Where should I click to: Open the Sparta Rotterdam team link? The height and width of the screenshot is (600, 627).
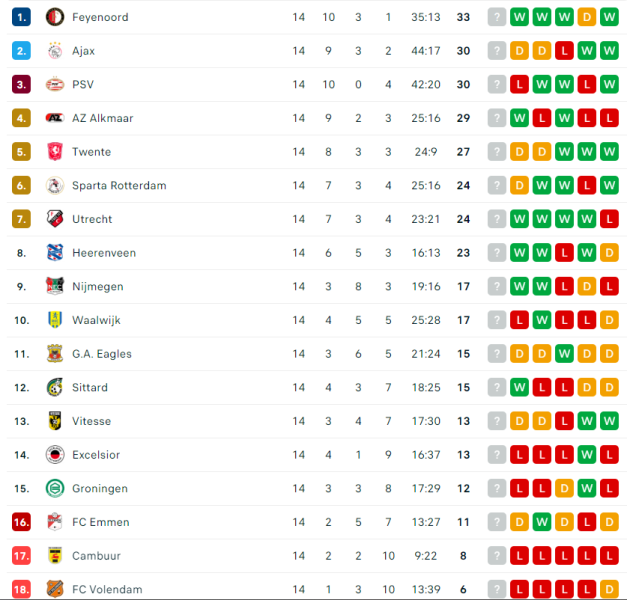pos(119,186)
